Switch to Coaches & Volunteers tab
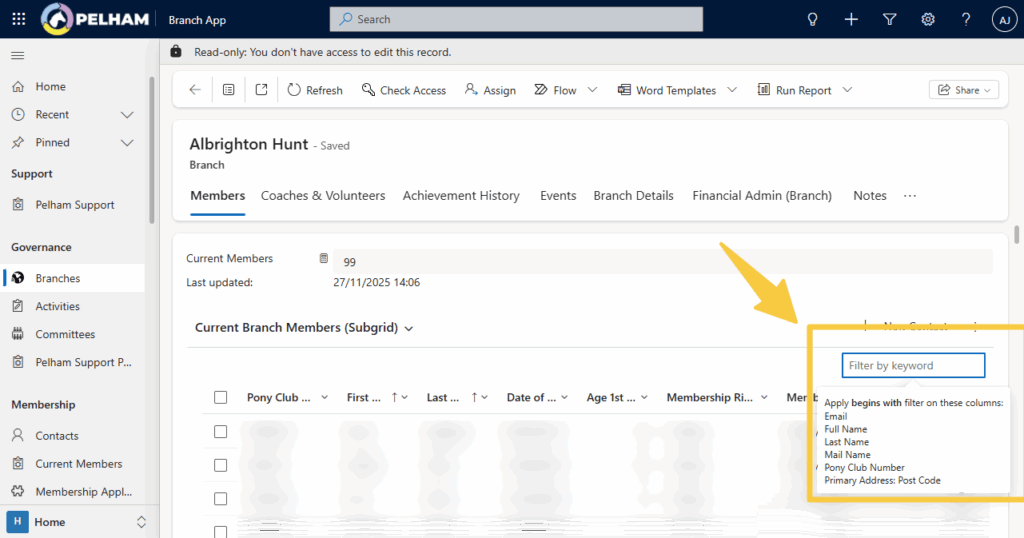 pyautogui.click(x=323, y=196)
